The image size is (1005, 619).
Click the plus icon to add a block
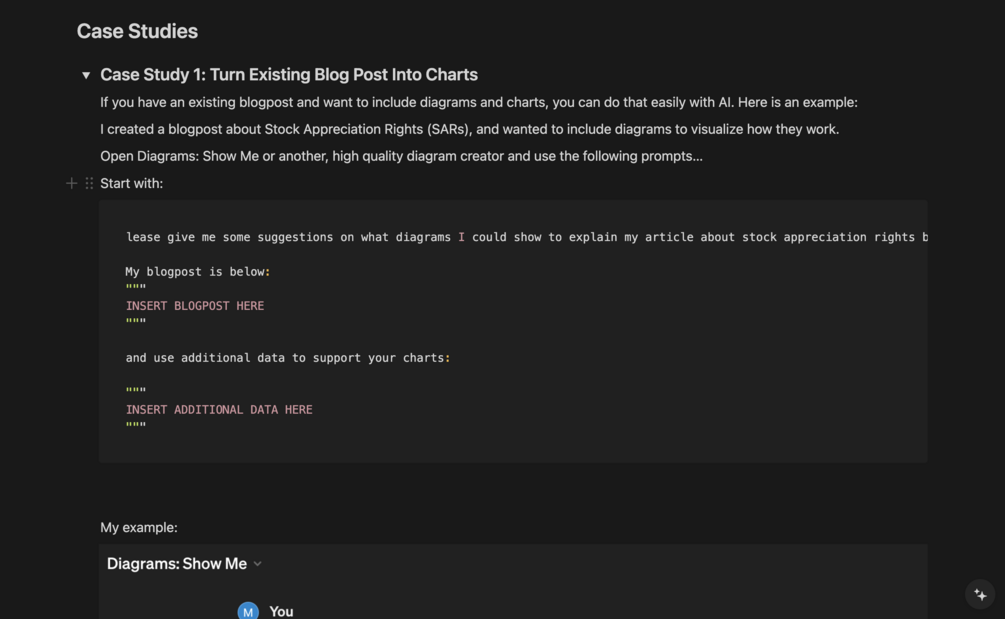click(x=71, y=183)
